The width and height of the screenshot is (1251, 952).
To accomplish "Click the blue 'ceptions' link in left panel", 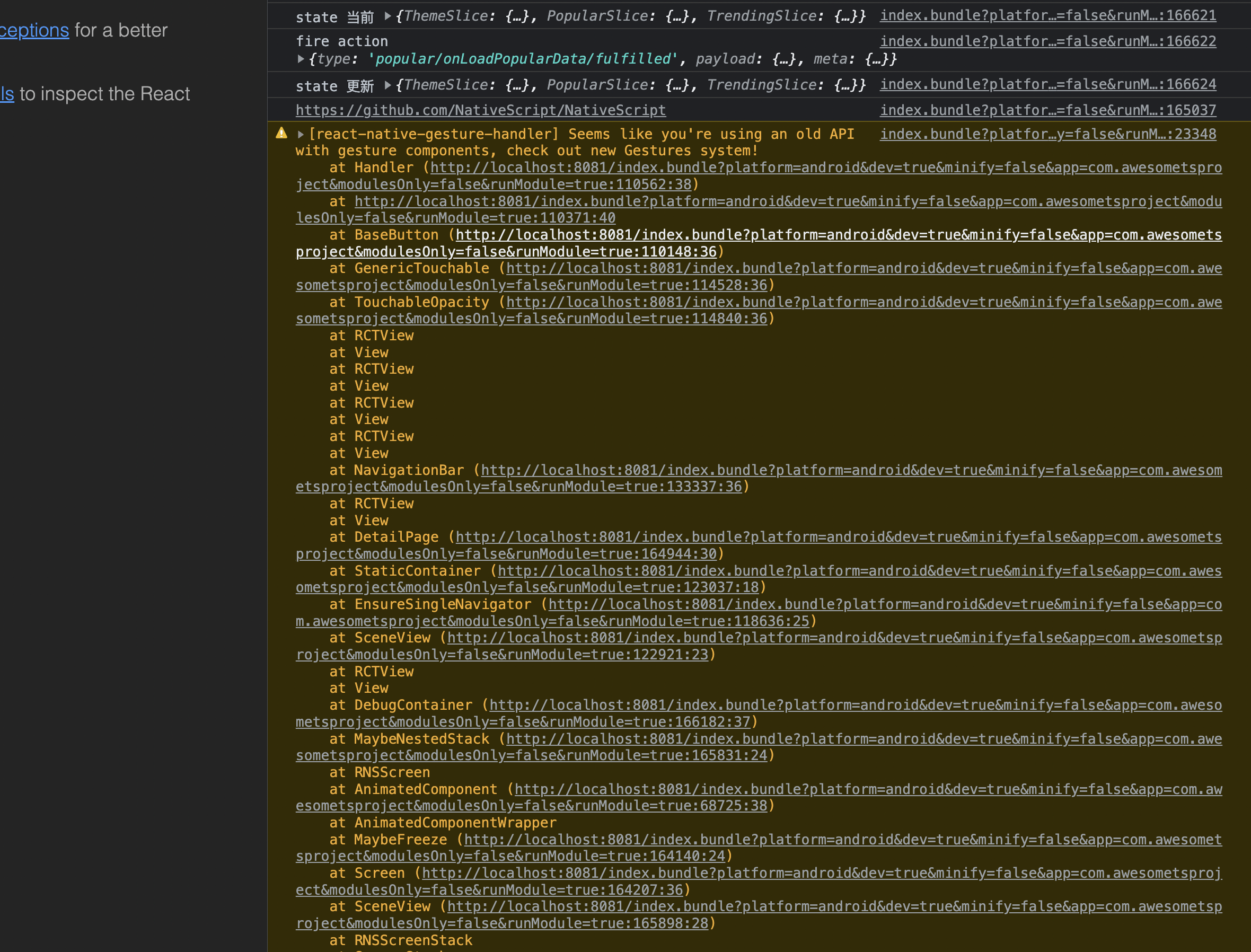I will 34,30.
